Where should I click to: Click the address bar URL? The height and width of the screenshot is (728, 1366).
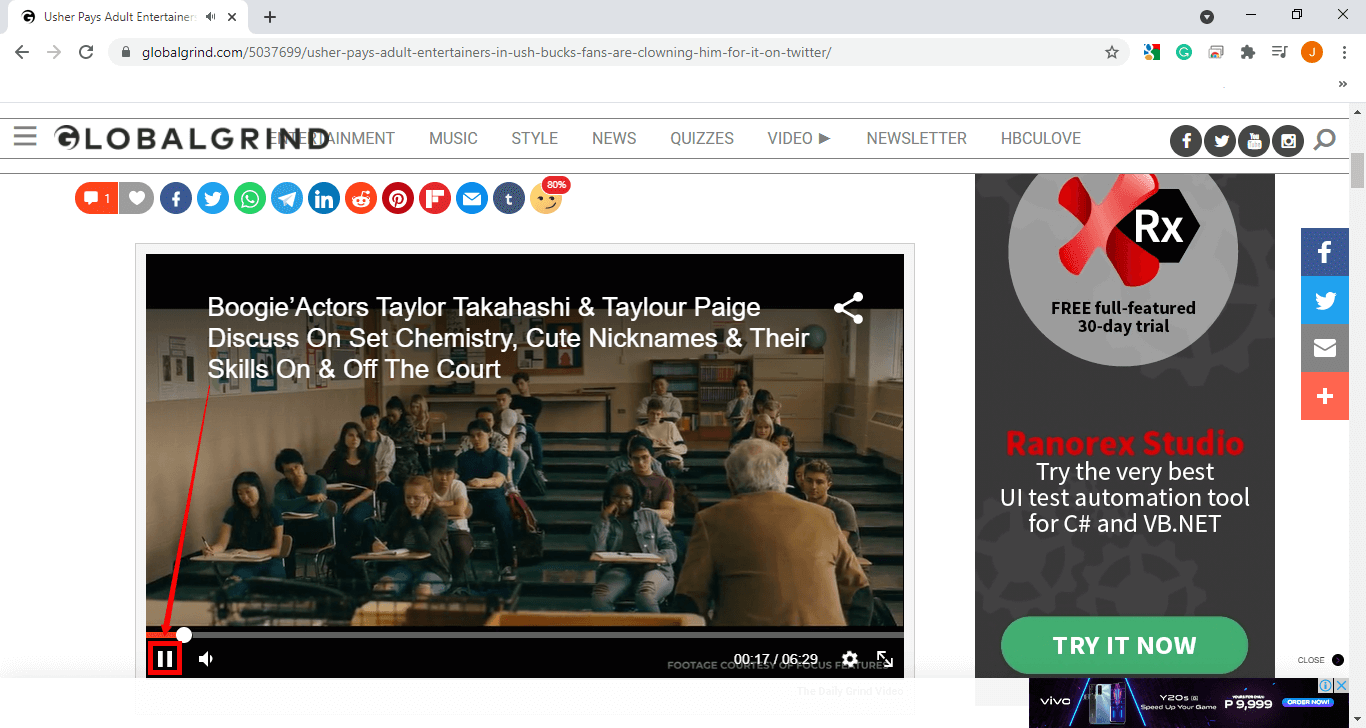(x=486, y=52)
